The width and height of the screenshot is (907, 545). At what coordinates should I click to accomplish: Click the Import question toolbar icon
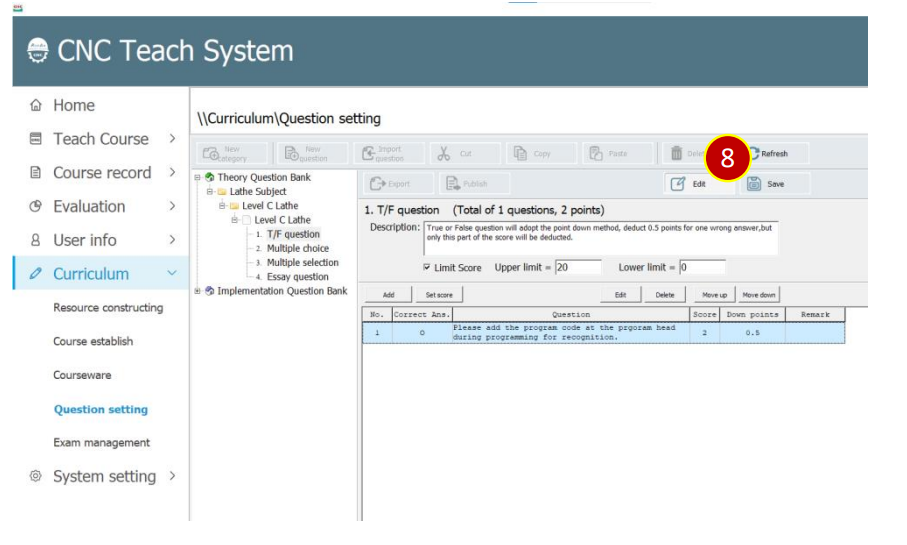[368, 153]
